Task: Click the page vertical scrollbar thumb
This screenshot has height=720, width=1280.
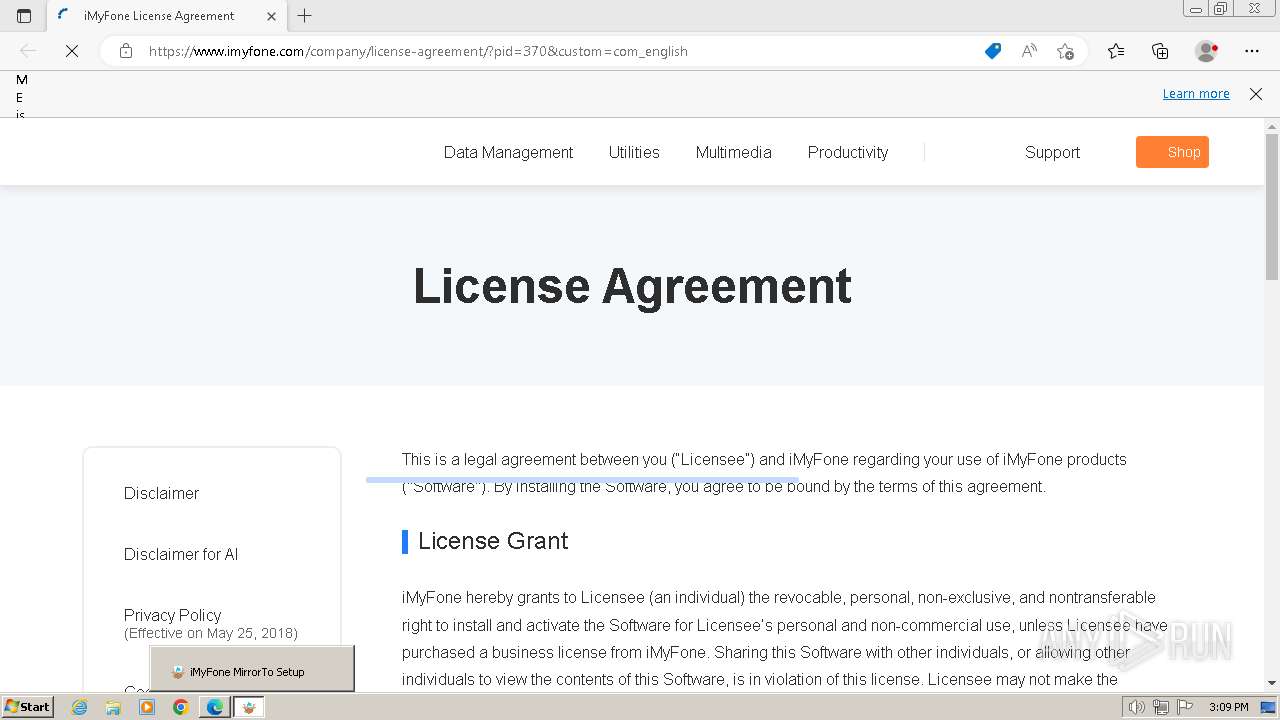Action: [1272, 207]
